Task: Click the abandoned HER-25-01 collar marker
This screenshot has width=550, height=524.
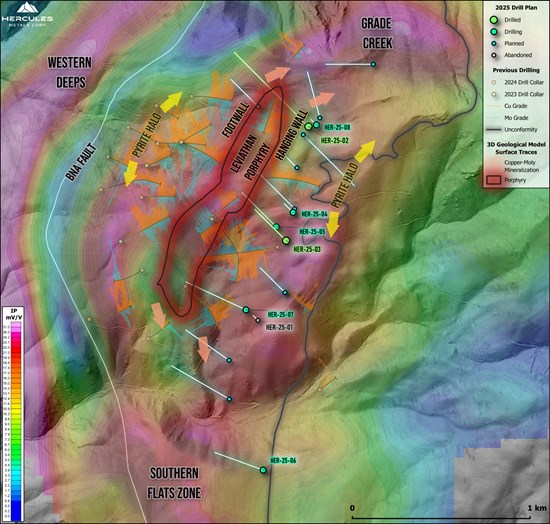Action: [x=258, y=320]
